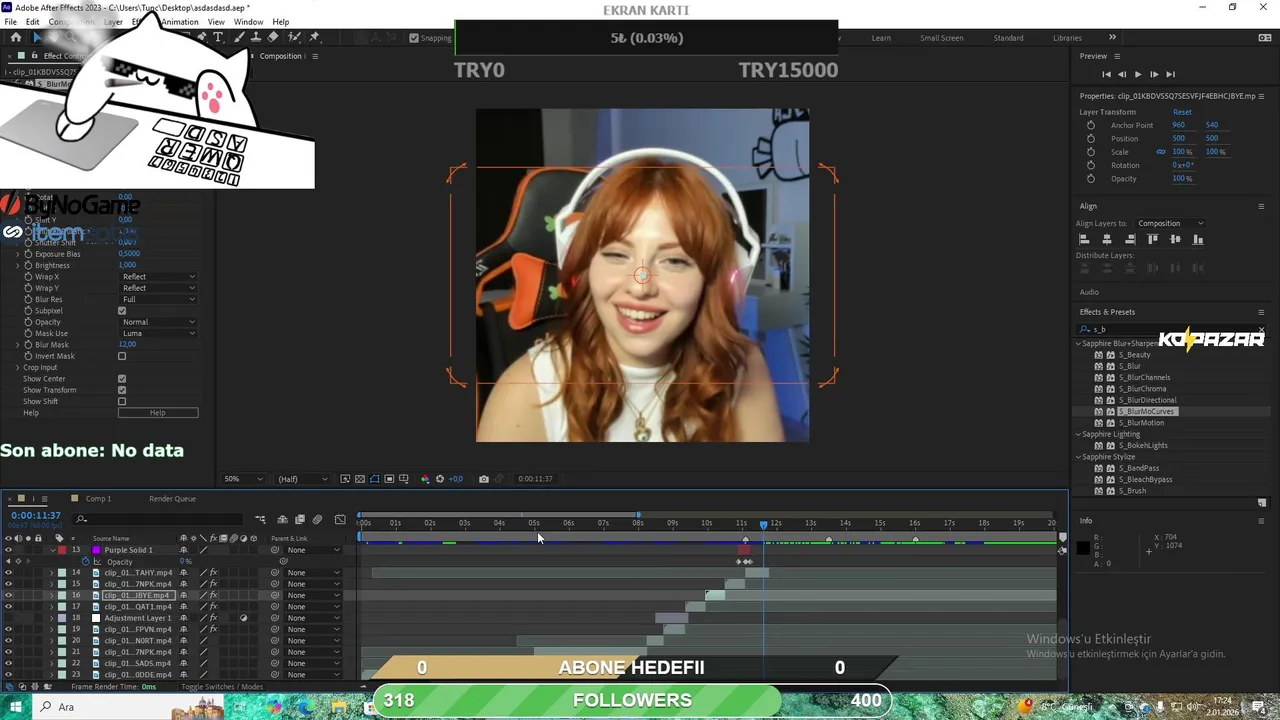Expand the Crop Input group

pyautogui.click(x=17, y=367)
